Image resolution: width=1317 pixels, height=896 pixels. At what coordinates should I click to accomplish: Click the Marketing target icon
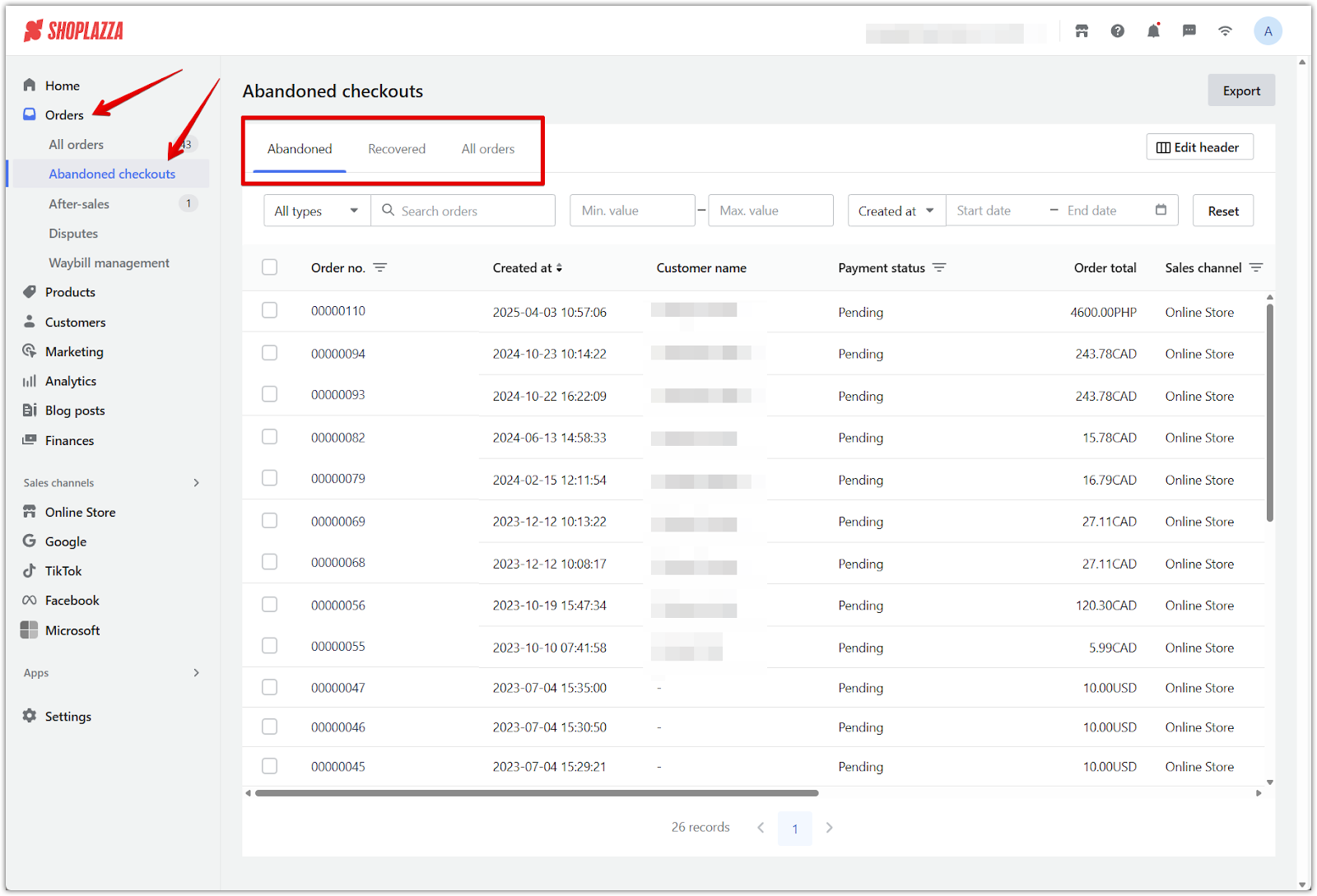pos(30,351)
